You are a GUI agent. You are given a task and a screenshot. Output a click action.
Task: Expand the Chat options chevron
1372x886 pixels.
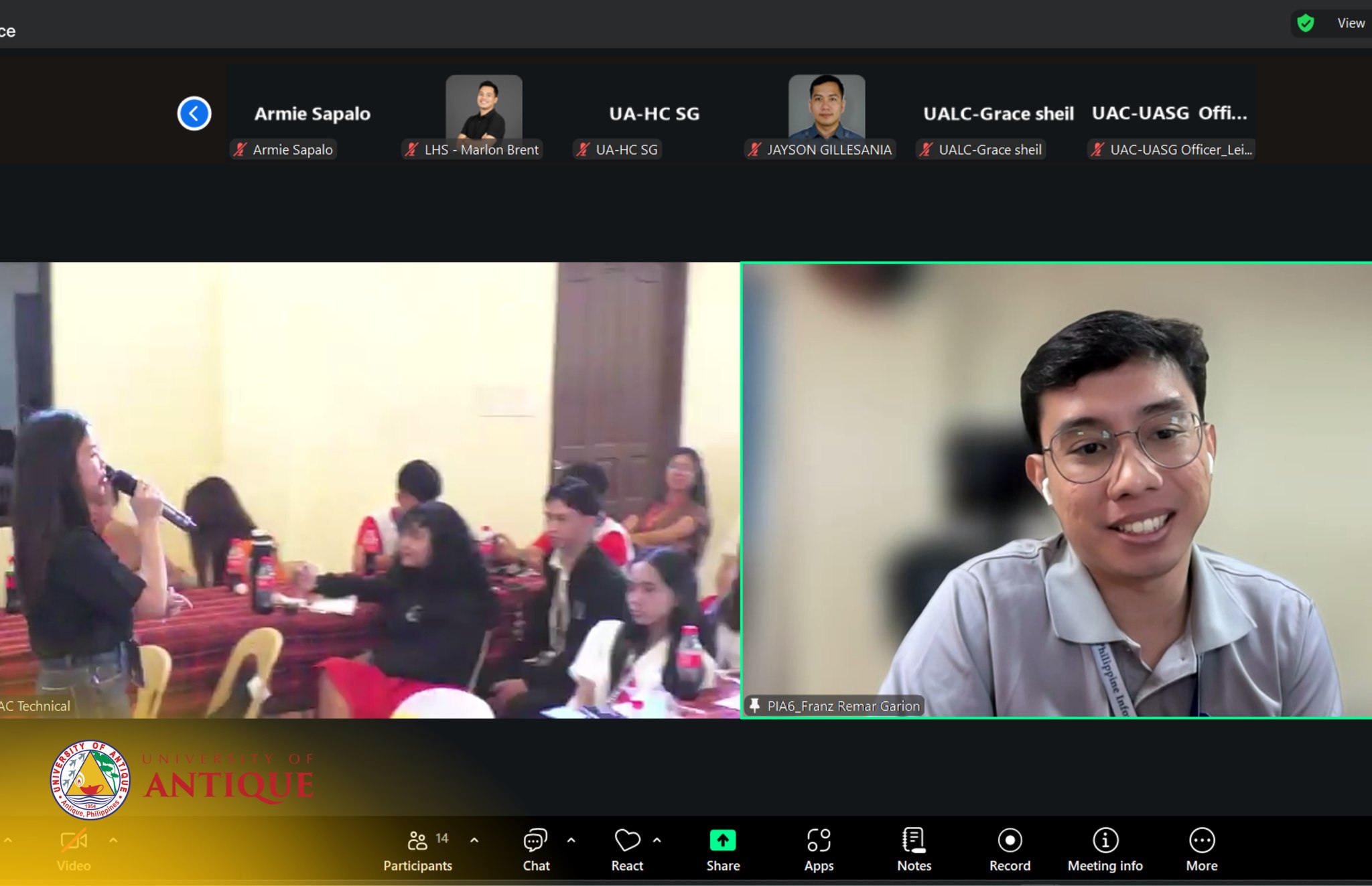pyautogui.click(x=571, y=840)
